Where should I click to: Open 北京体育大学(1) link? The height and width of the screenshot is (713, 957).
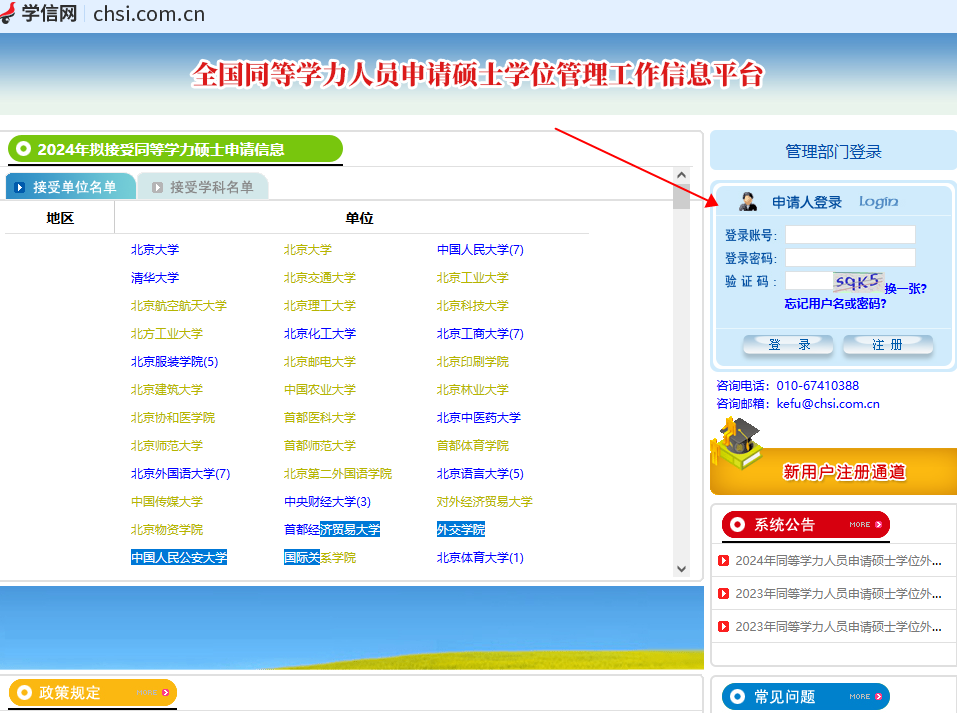[x=480, y=557]
